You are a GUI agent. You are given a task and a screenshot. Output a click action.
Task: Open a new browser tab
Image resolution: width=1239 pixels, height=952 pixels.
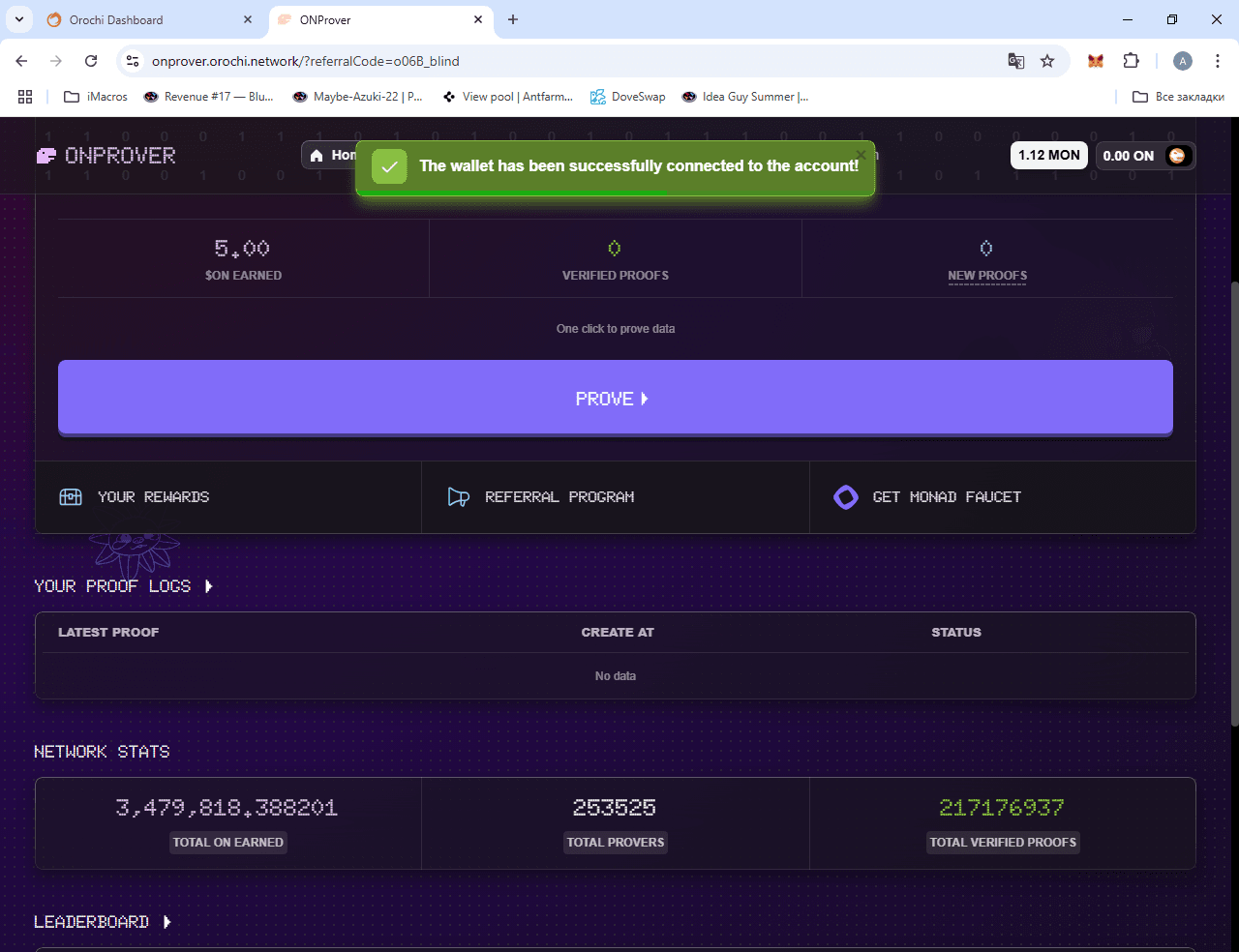click(513, 19)
